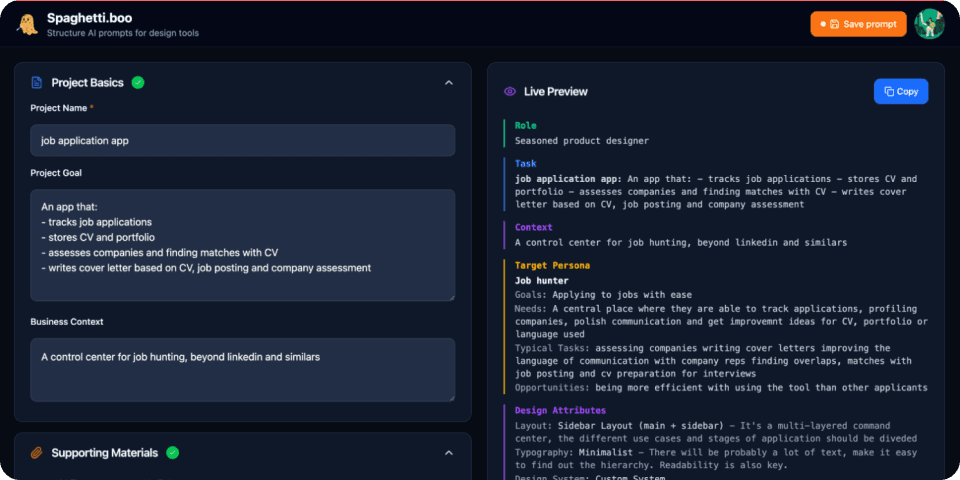Save the prompt

pos(858,24)
